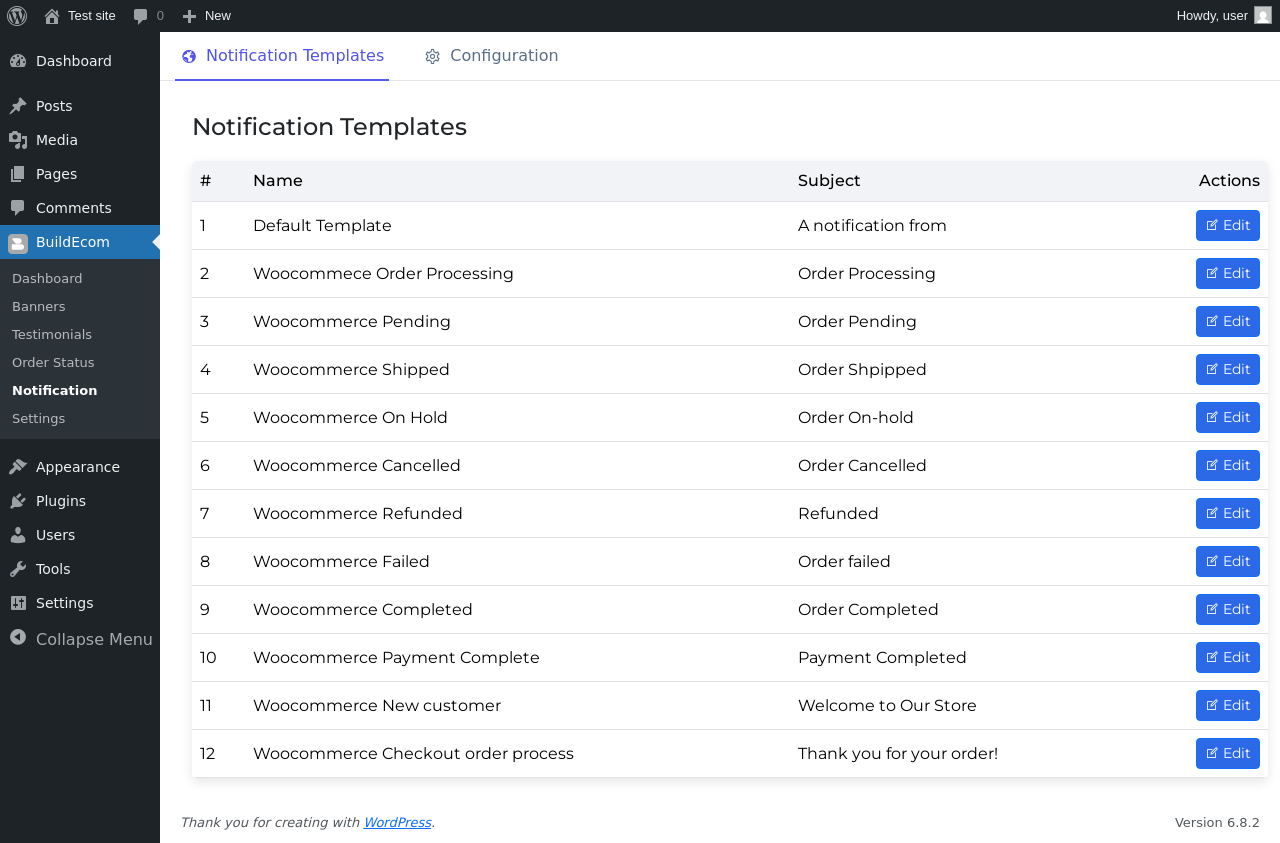Edit Woocommece Order Processing template
Screen dimensions: 1280x843
(1228, 273)
